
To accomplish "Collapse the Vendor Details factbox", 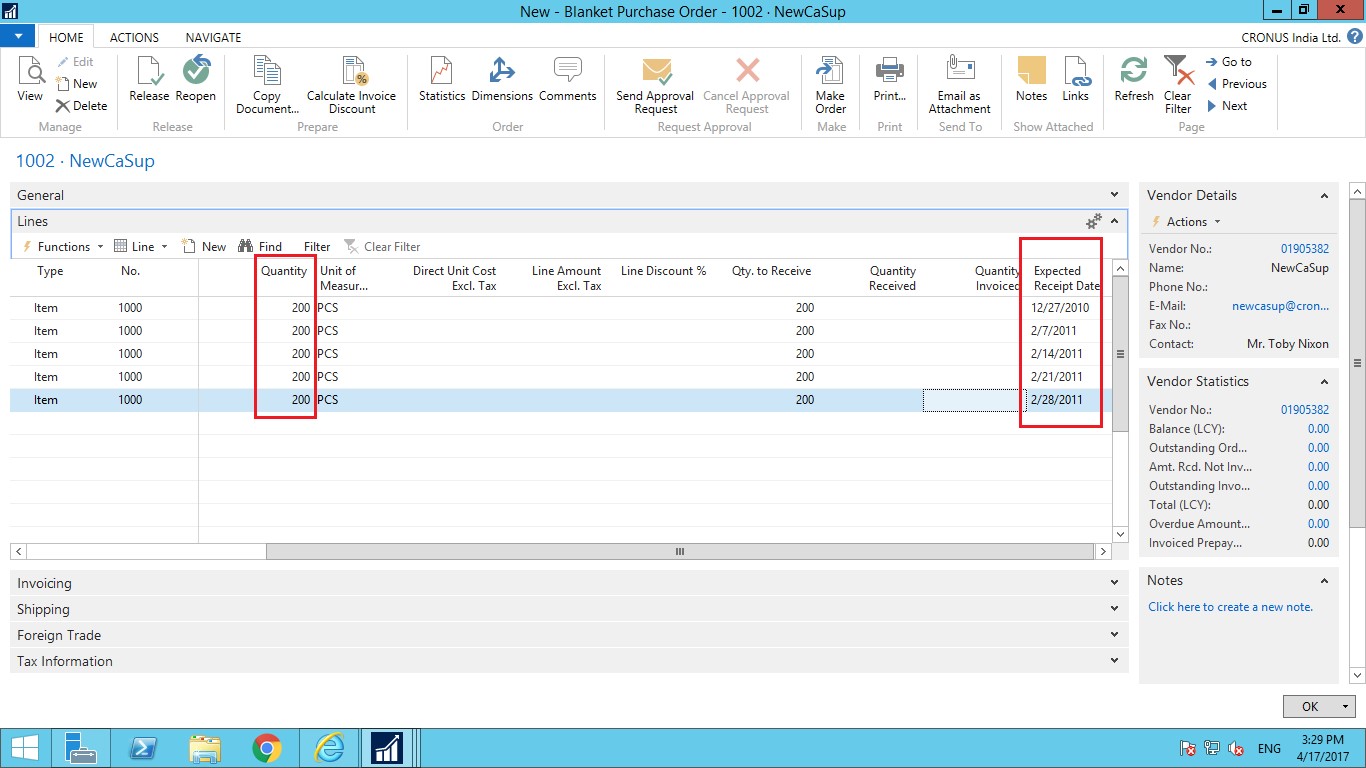I will click(x=1324, y=196).
